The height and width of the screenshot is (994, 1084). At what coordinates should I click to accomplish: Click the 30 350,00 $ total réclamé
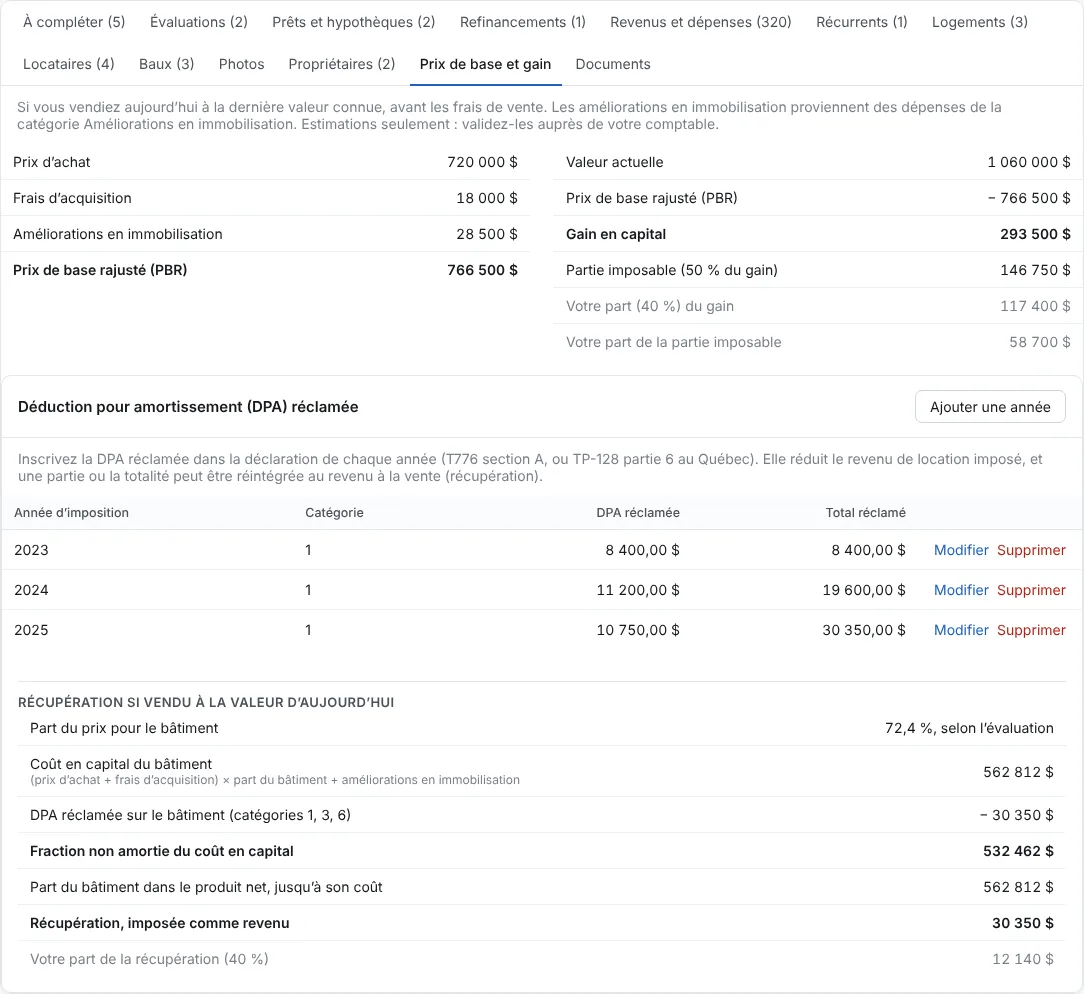(863, 630)
